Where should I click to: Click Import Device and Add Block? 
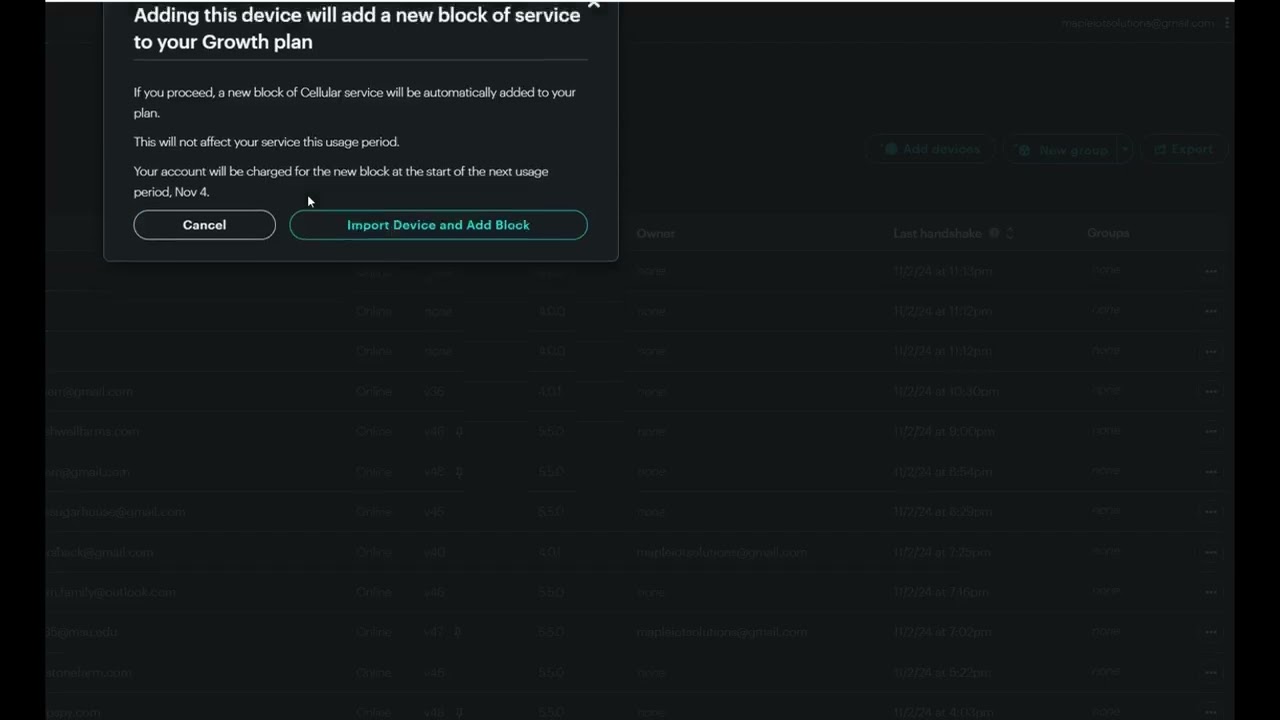coord(438,225)
